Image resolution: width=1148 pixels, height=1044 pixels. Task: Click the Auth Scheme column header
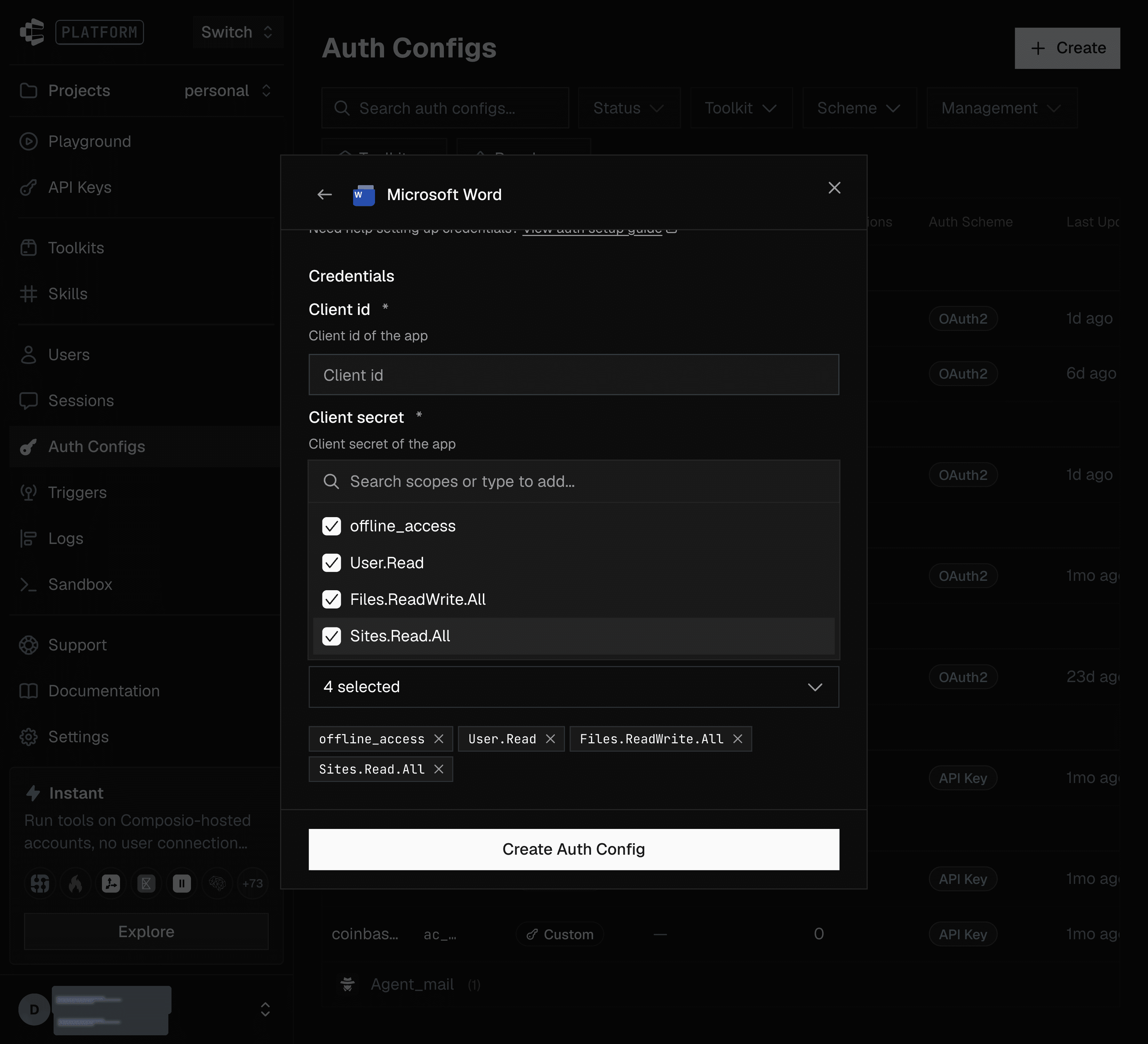[x=970, y=222]
